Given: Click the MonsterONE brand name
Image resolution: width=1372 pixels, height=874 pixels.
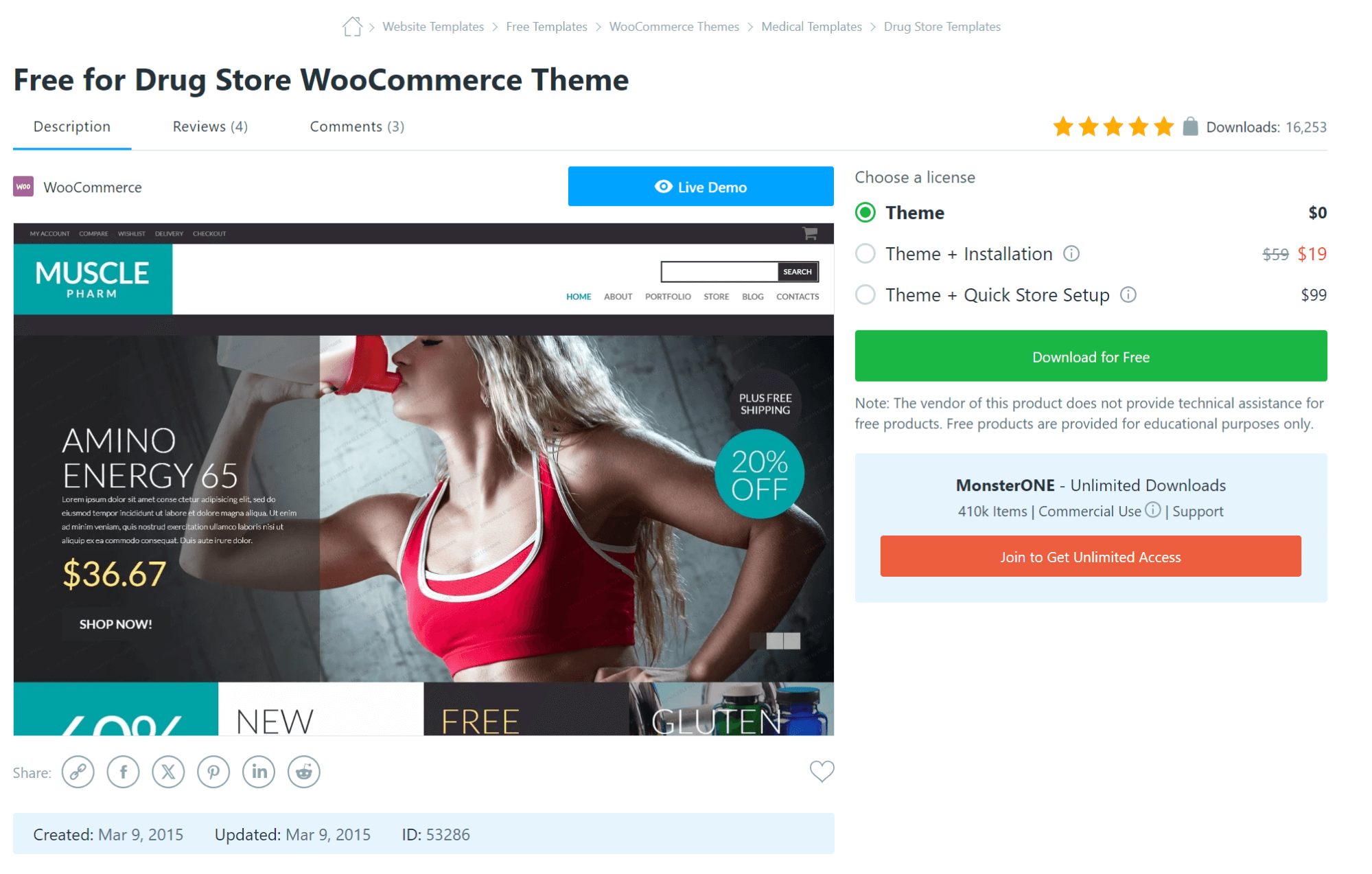Looking at the screenshot, I should (x=1005, y=485).
